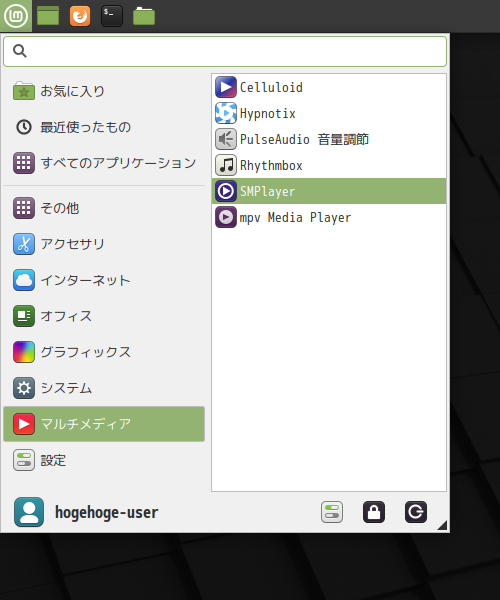Screen dimensions: 500x600
Task: Select the システム category
Action: click(104, 388)
